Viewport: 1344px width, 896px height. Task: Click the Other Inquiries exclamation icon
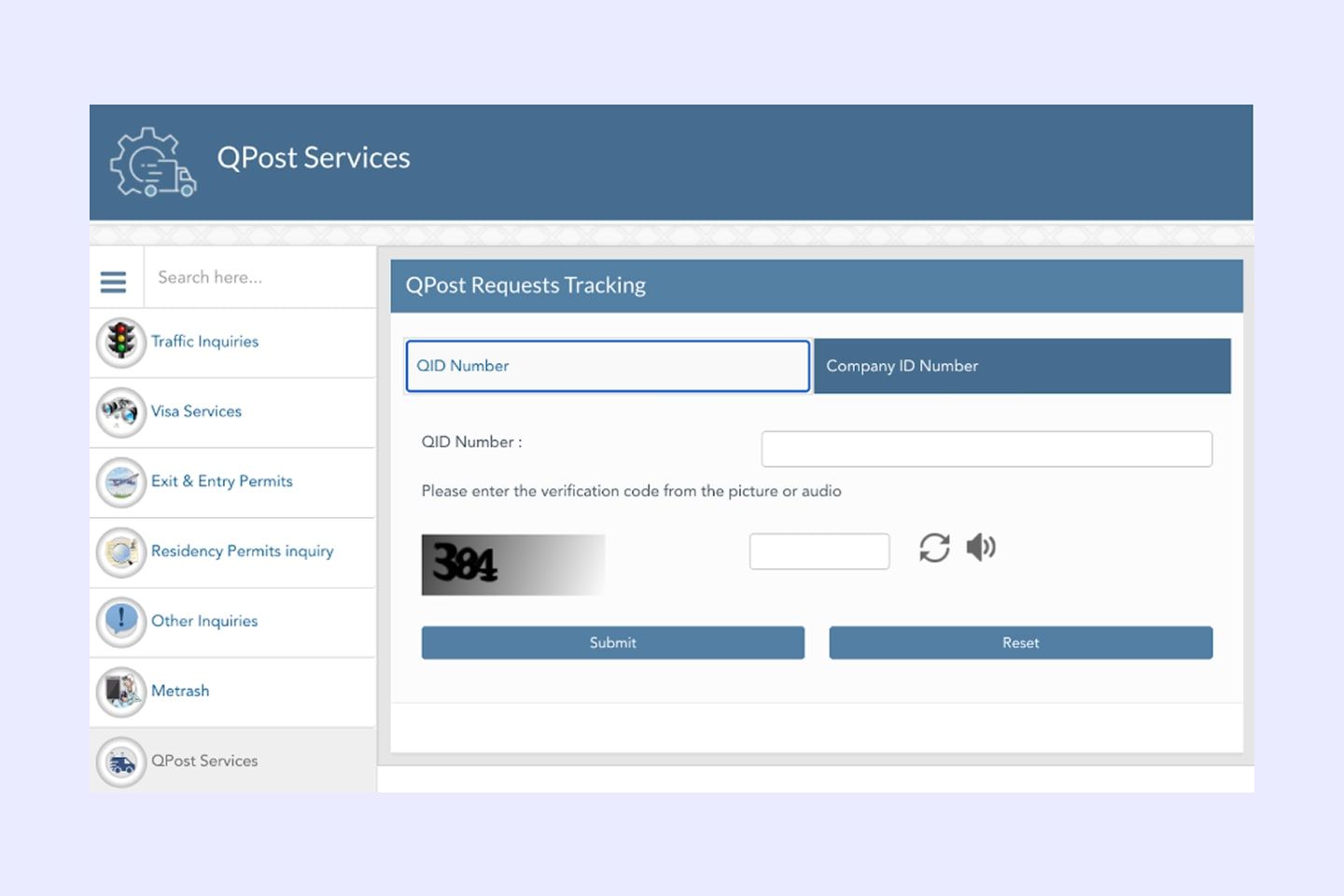121,622
